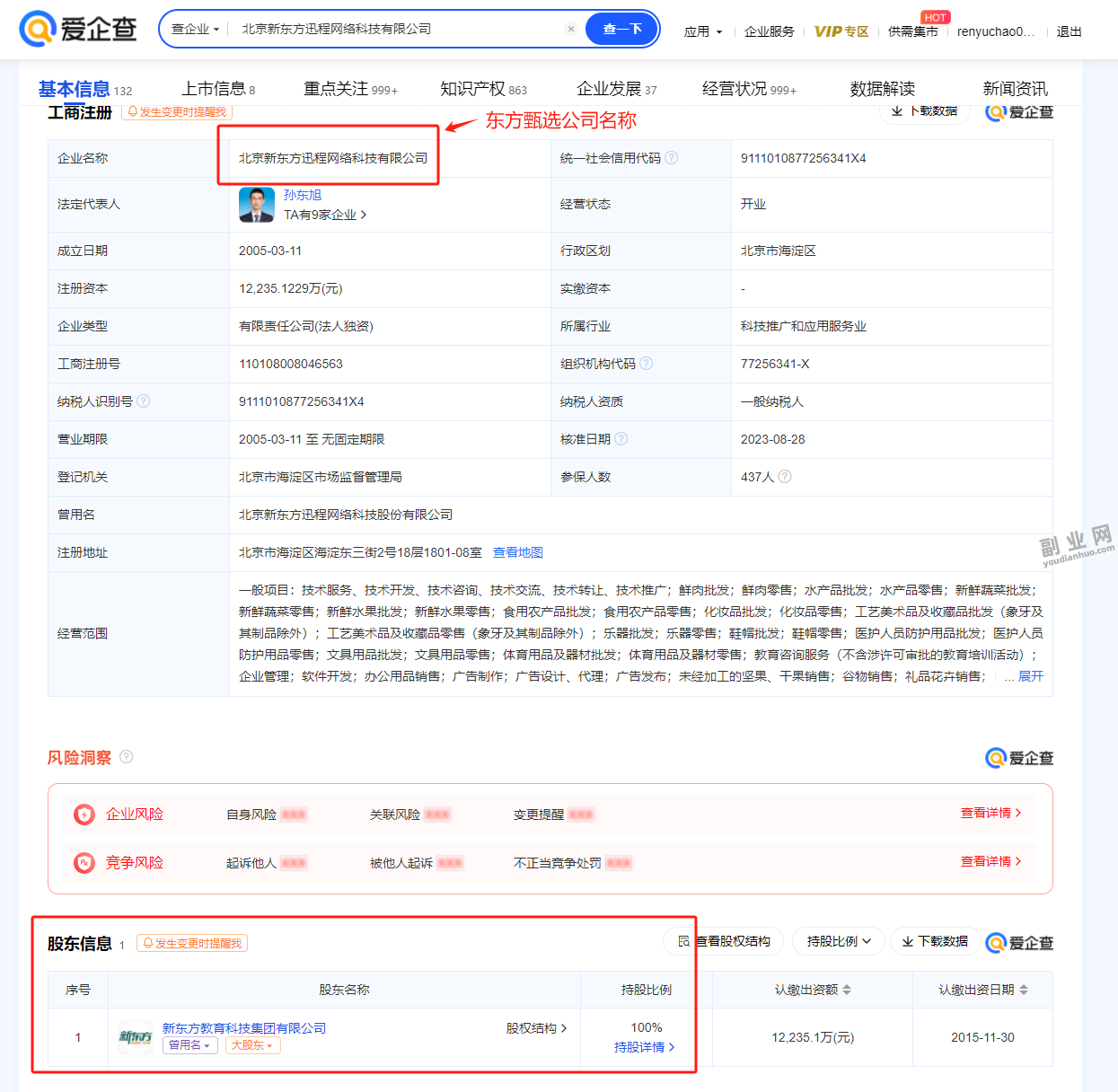
Task: Sort by 认缴出资日期 column arrows
Action: coord(1024,990)
